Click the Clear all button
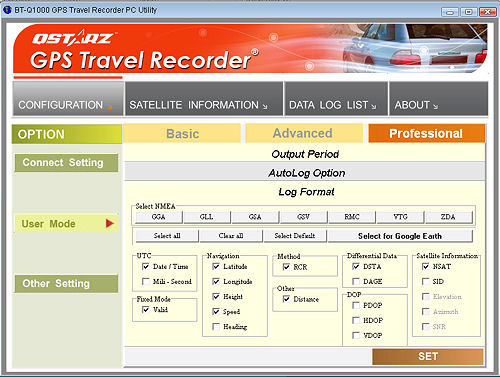This screenshot has width=500, height=377. pyautogui.click(x=231, y=236)
